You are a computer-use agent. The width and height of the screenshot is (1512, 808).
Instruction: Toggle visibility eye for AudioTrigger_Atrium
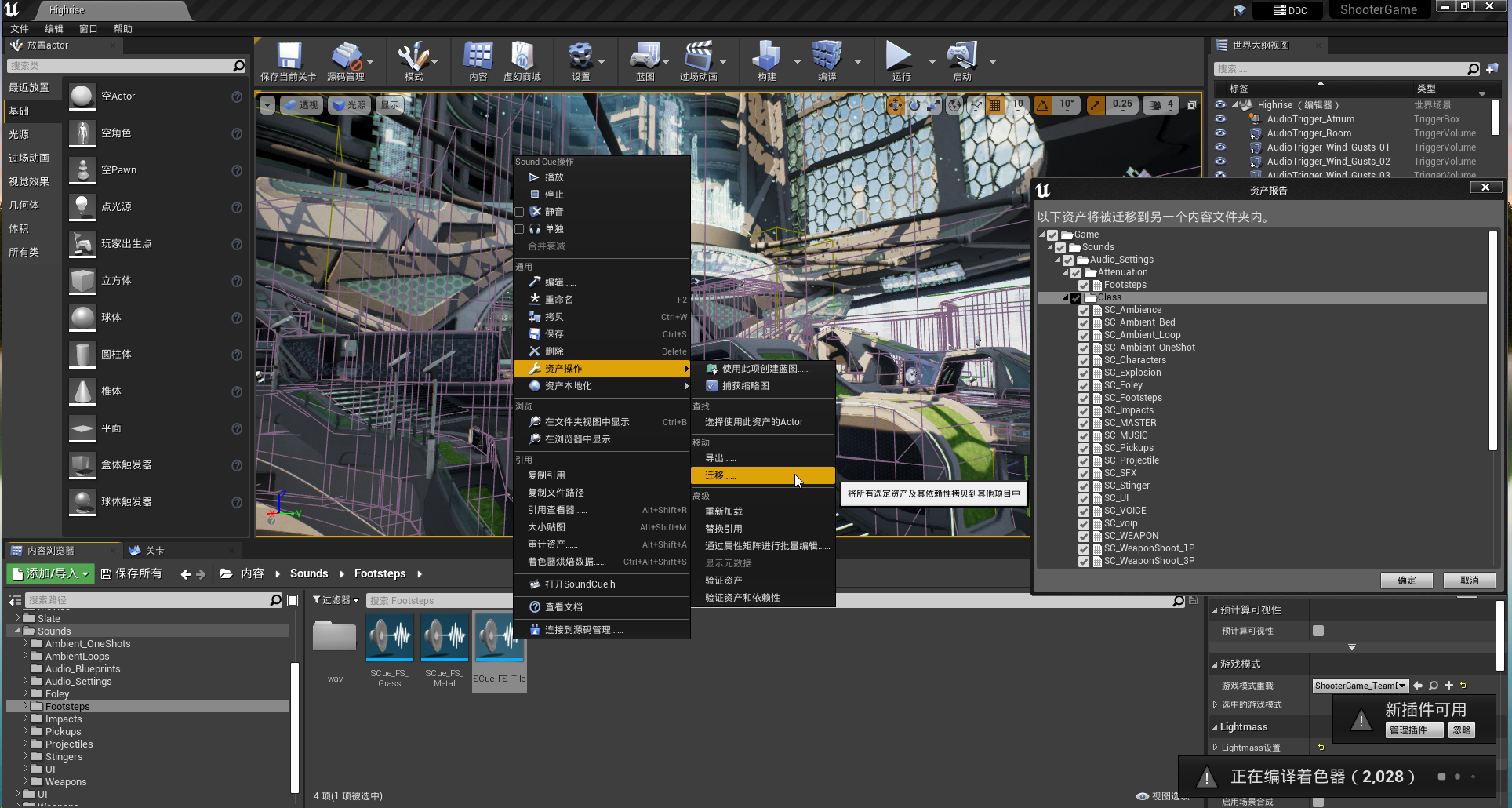point(1220,119)
